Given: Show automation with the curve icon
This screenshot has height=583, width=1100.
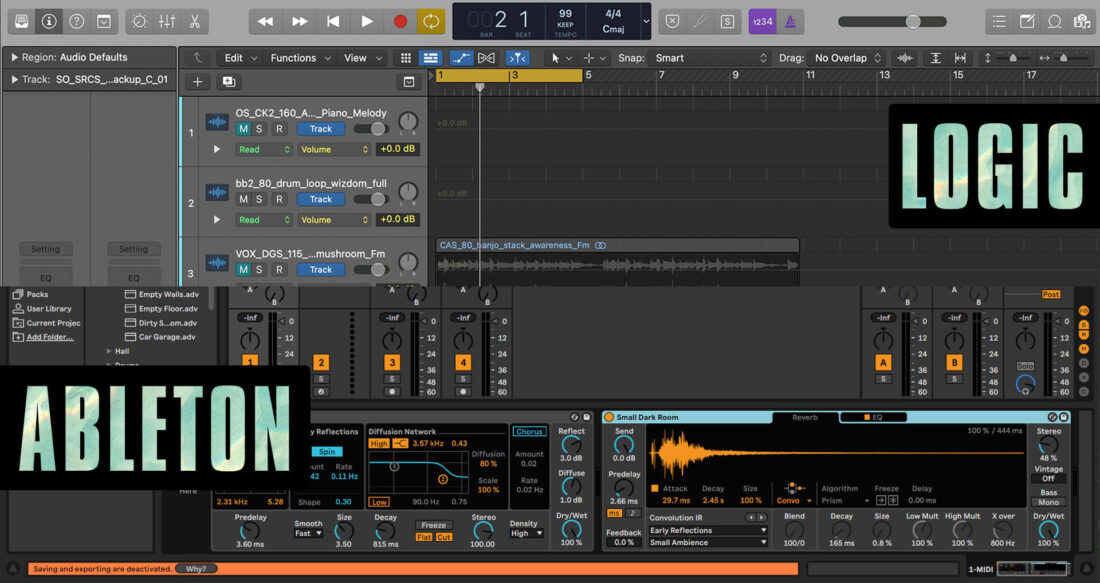Looking at the screenshot, I should pyautogui.click(x=460, y=58).
